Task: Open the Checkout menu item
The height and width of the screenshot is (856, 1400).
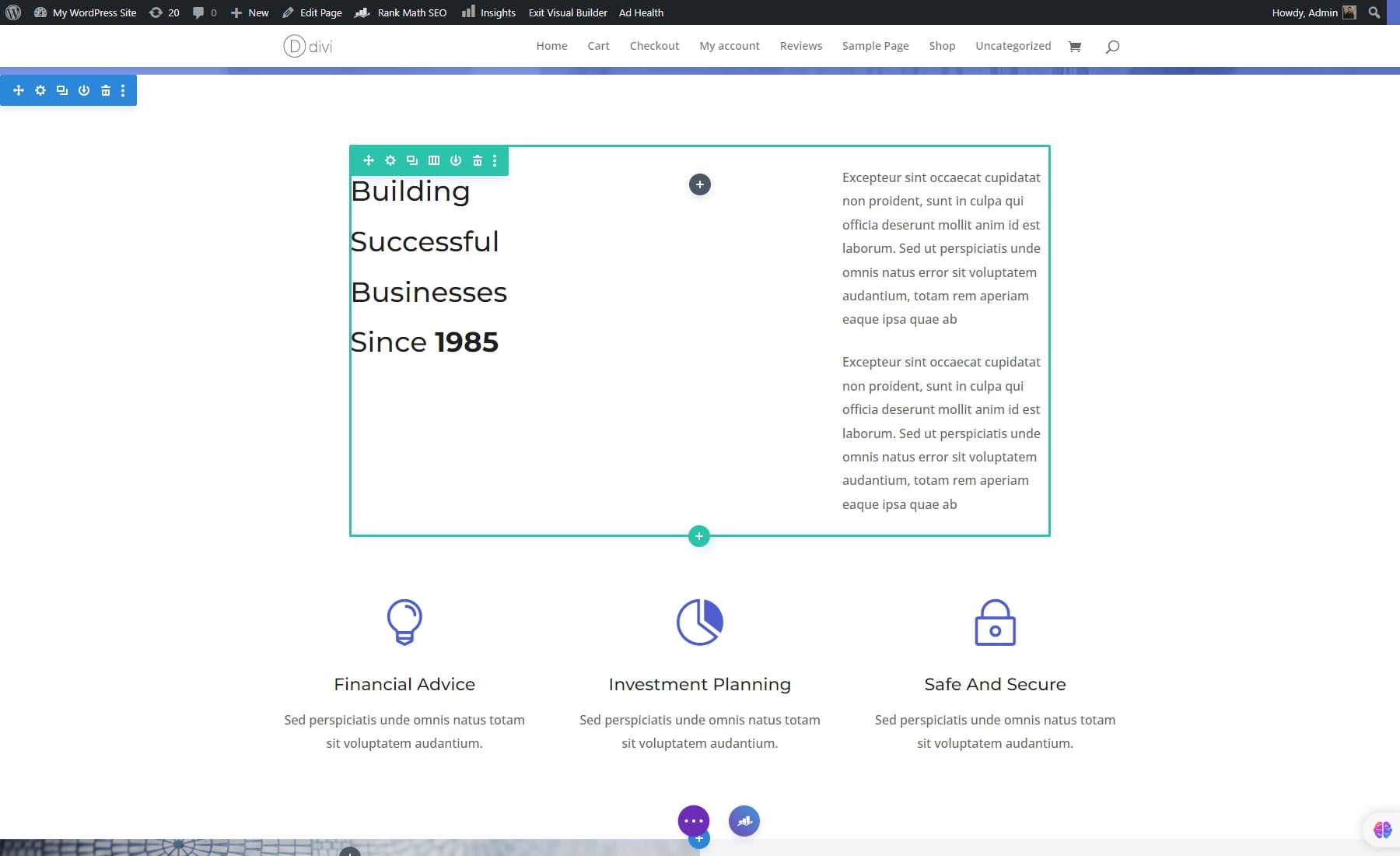Action: pyautogui.click(x=654, y=46)
